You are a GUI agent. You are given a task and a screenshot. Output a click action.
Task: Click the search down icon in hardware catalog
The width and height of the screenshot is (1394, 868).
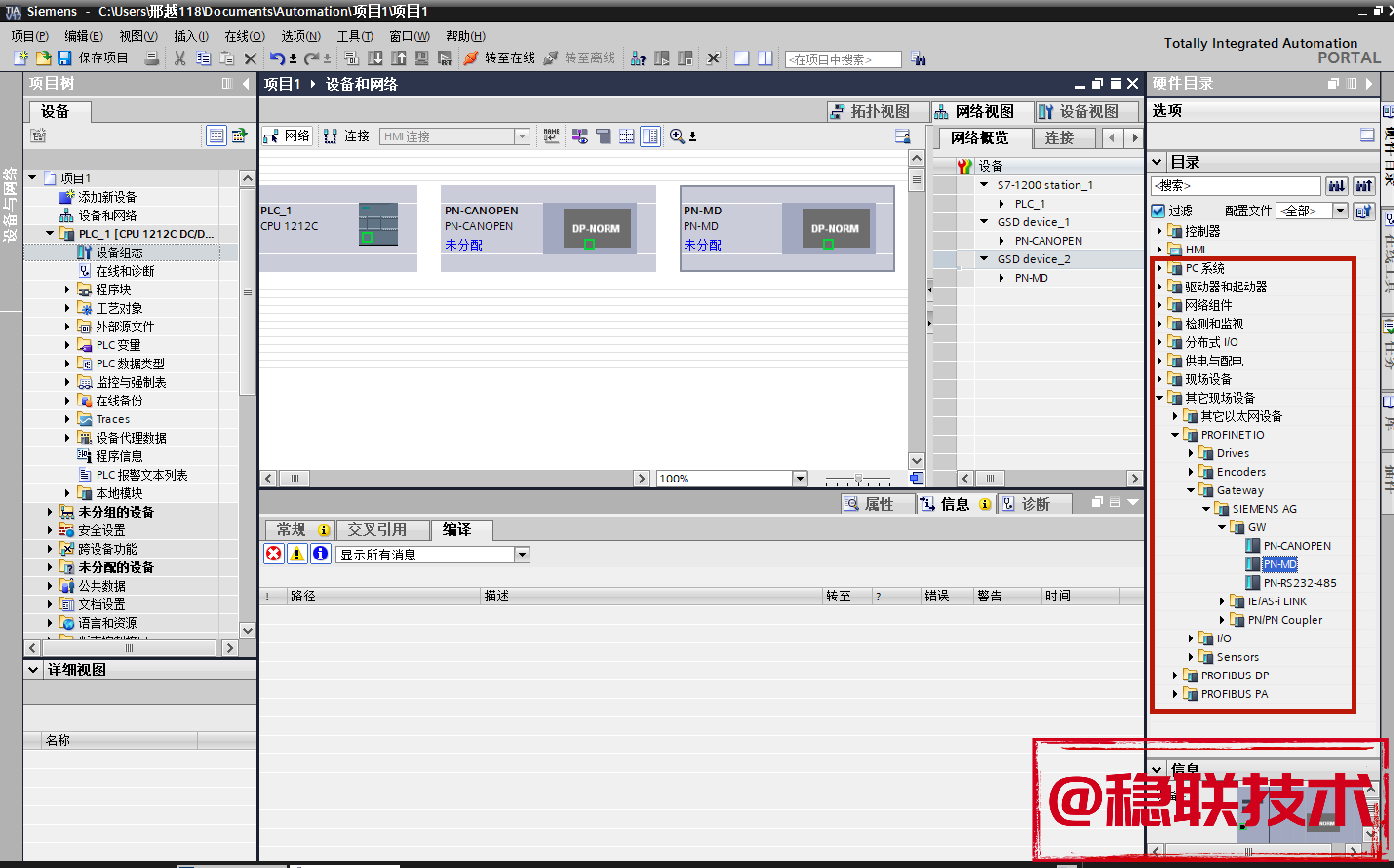point(1336,185)
